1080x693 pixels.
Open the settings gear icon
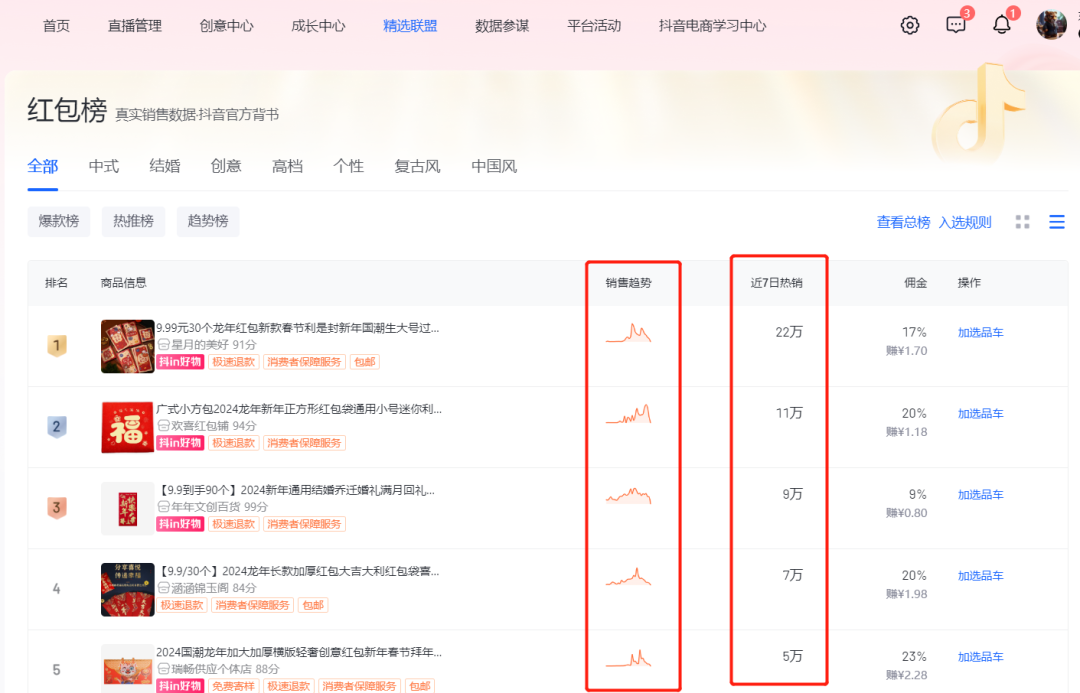coord(909,24)
